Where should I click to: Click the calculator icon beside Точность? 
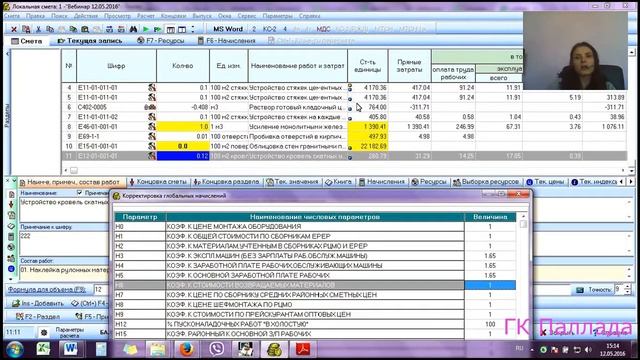point(580,290)
